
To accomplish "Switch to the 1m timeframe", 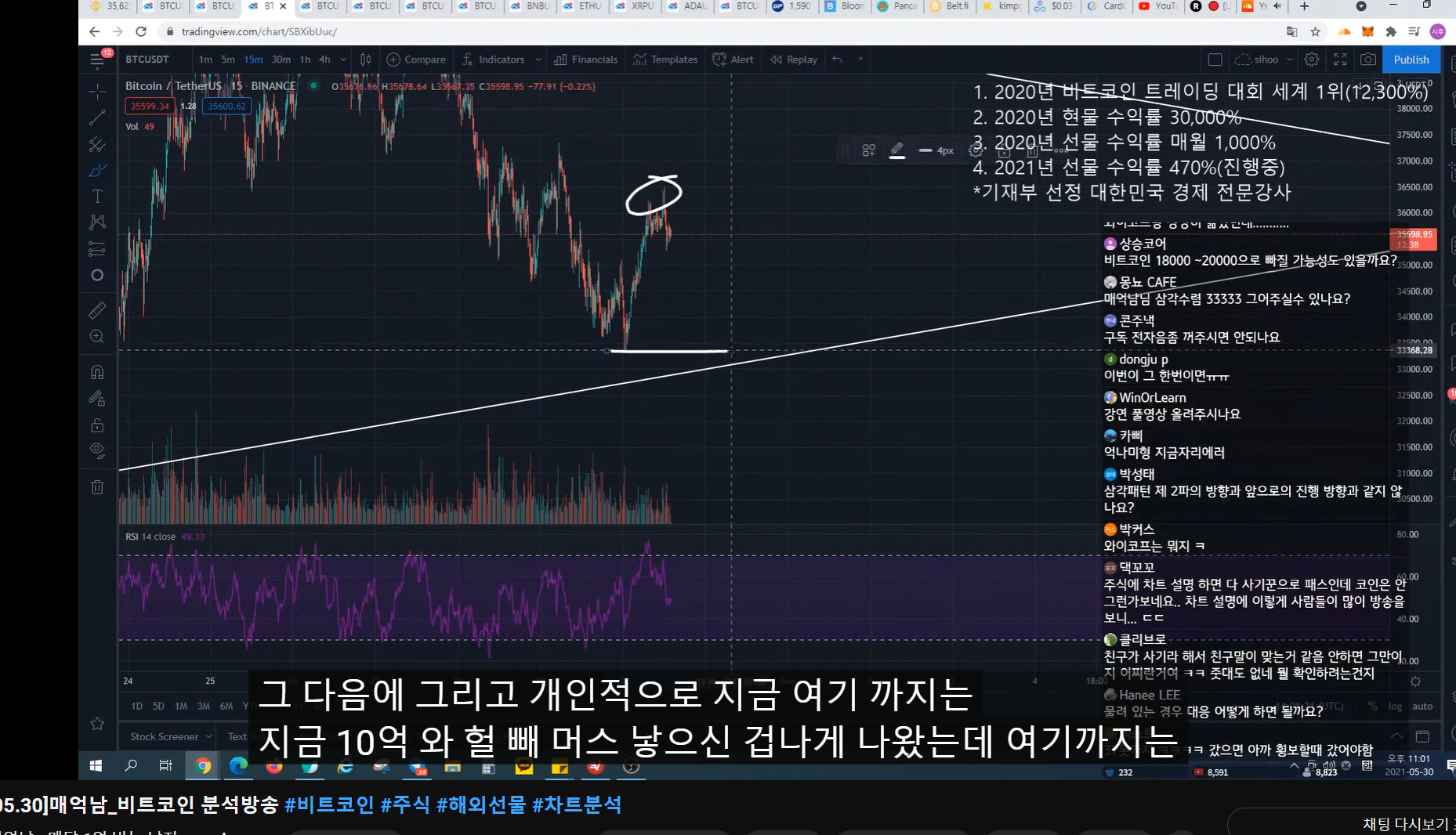I will 205,60.
